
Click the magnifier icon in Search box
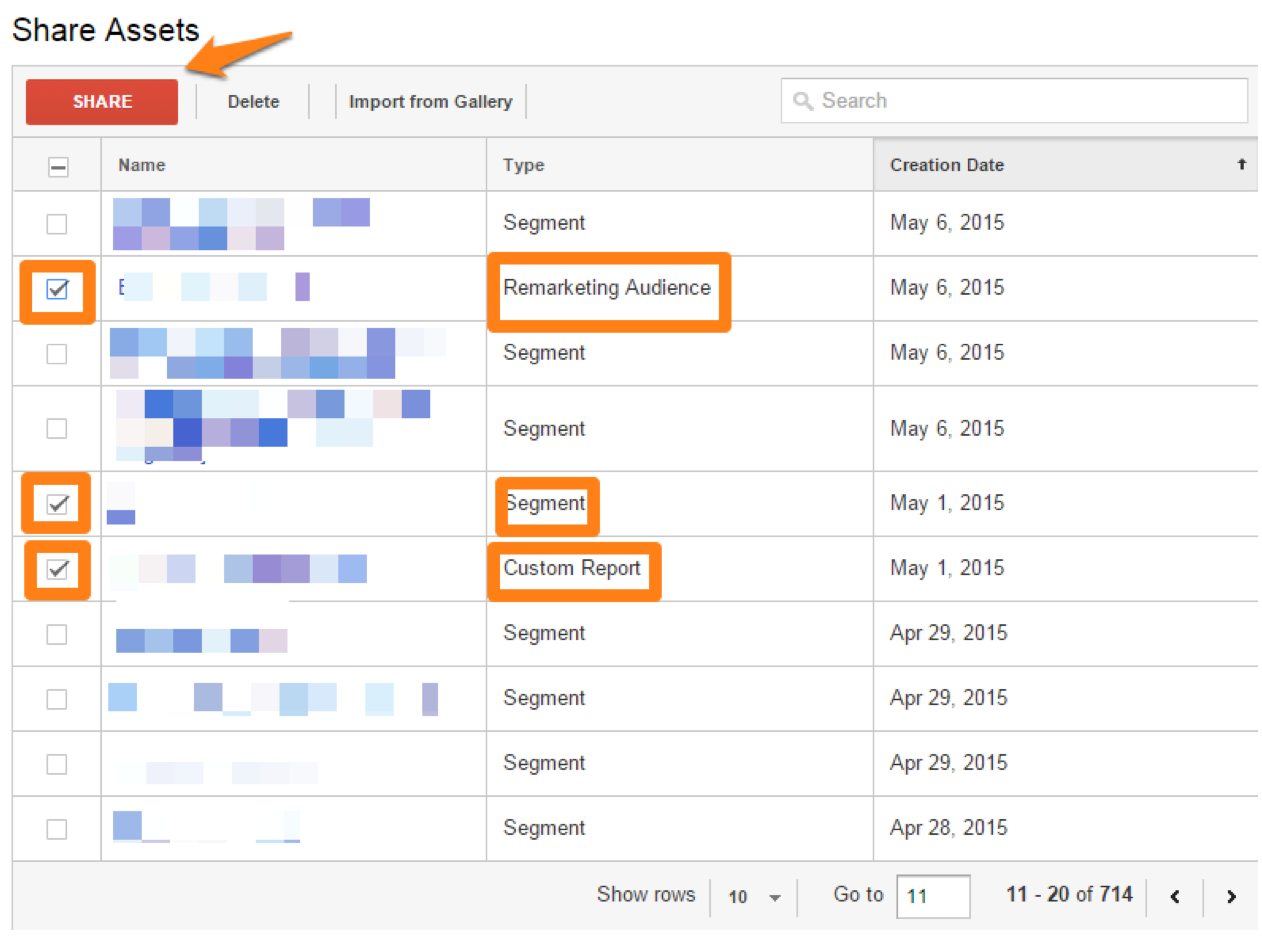802,101
